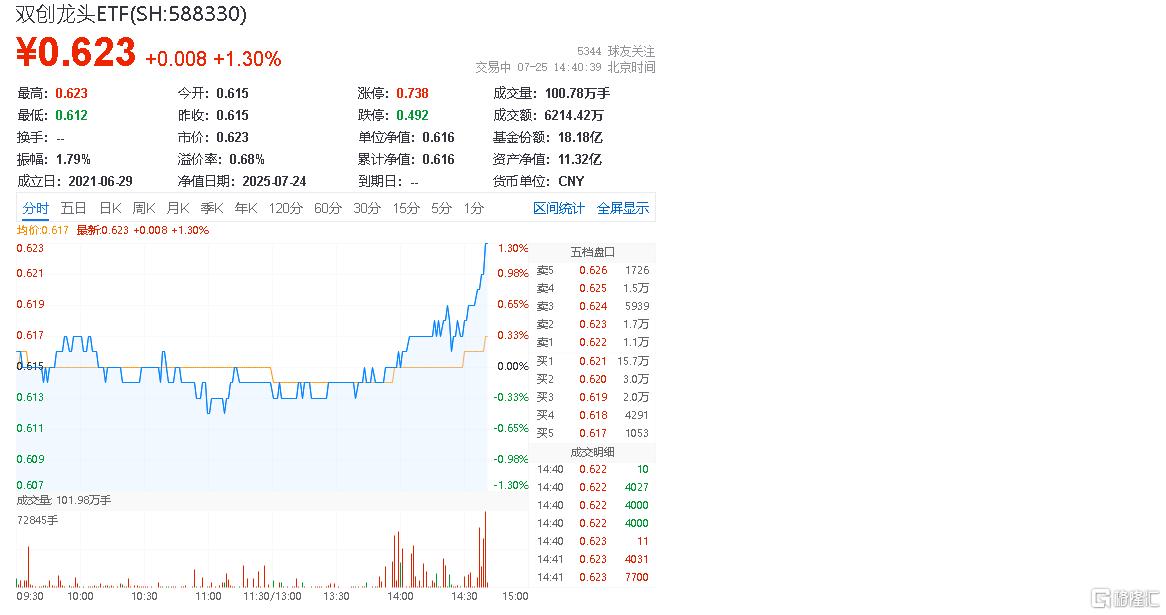Viewport: 1166px width, 615px height.
Task: Click the 14:41 trade with volume 7700
Action: pyautogui.click(x=593, y=577)
